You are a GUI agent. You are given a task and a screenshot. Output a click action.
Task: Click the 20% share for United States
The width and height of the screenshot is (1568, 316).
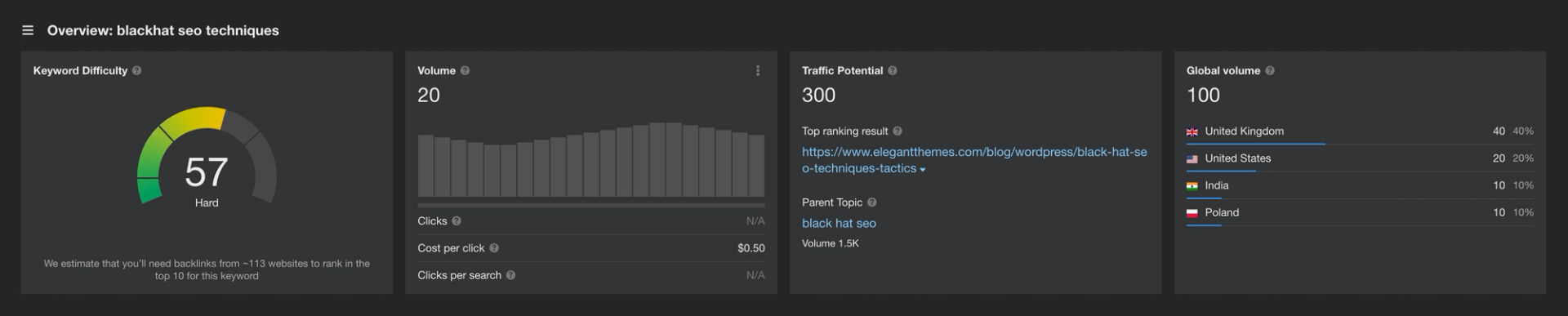tap(1523, 158)
